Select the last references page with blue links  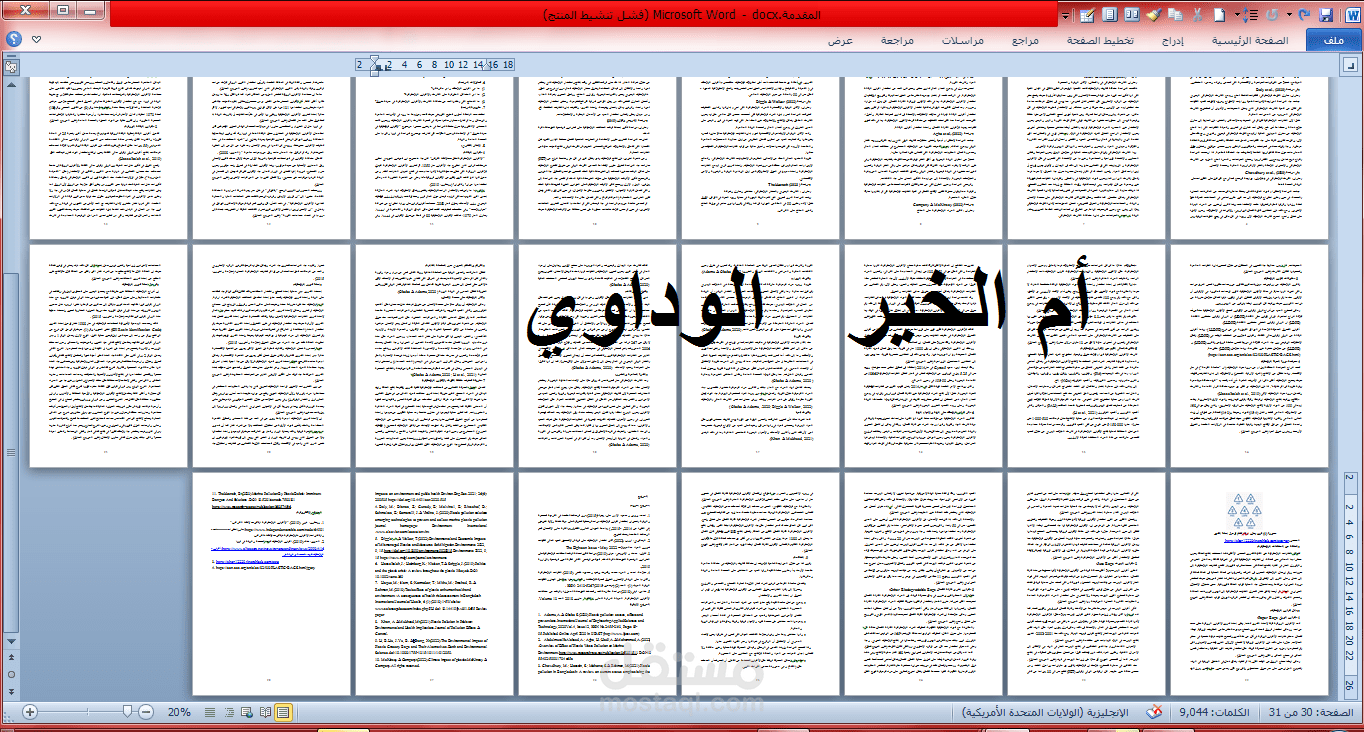click(x=271, y=584)
